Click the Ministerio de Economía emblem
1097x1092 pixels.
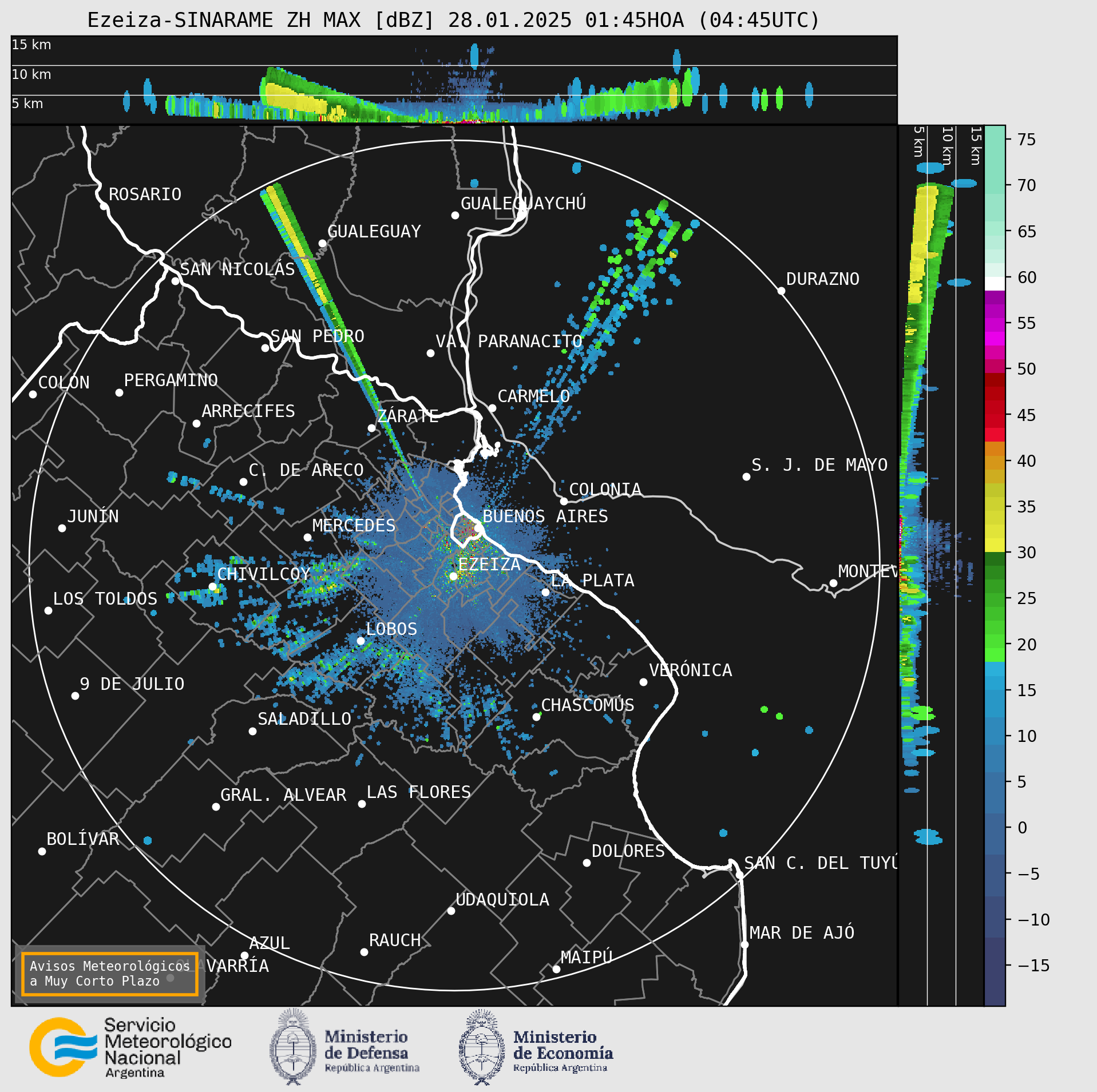[482, 1047]
